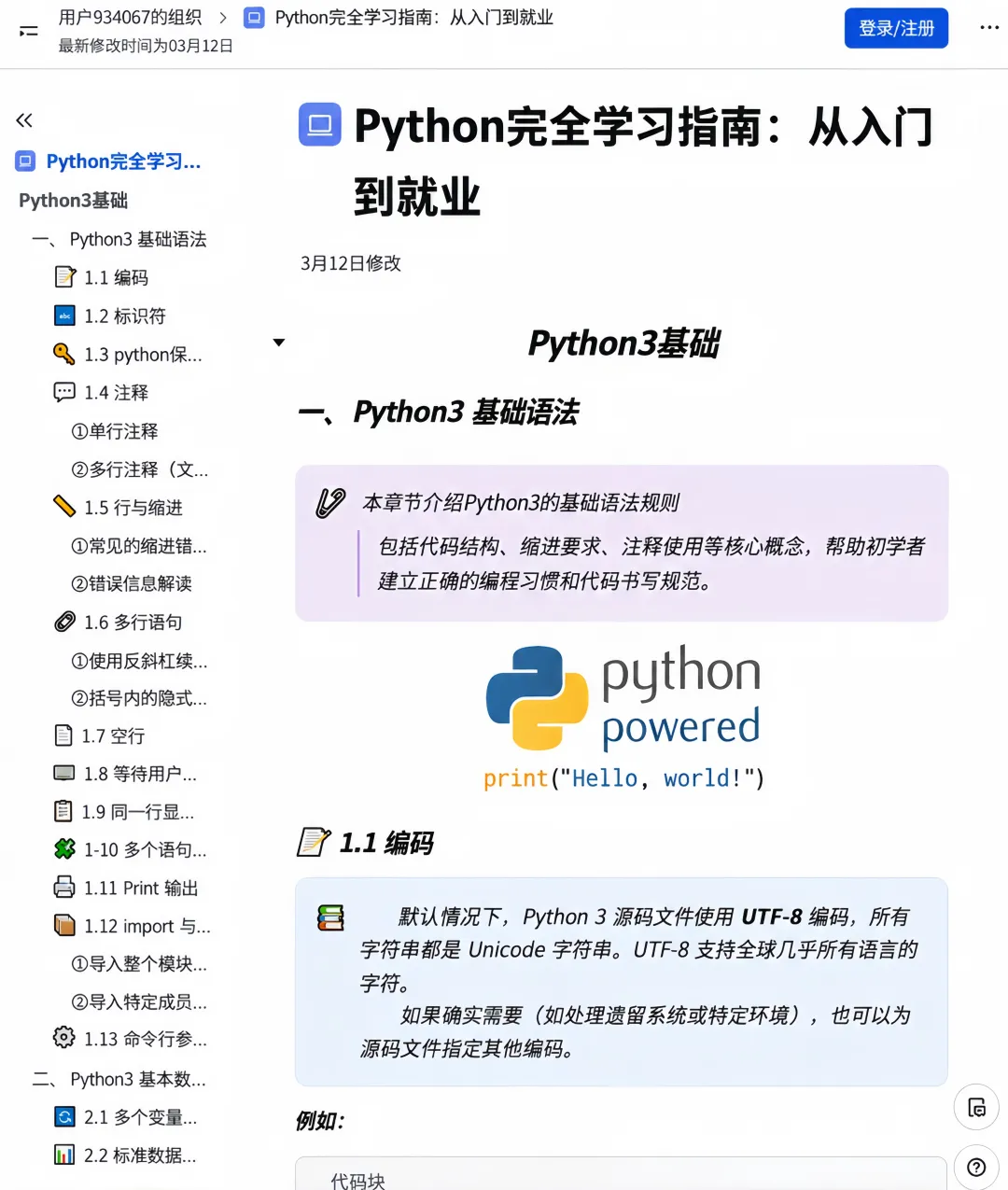Screen dimensions: 1008x1190
Task: Click the 登录/注册 button
Action: click(896, 28)
